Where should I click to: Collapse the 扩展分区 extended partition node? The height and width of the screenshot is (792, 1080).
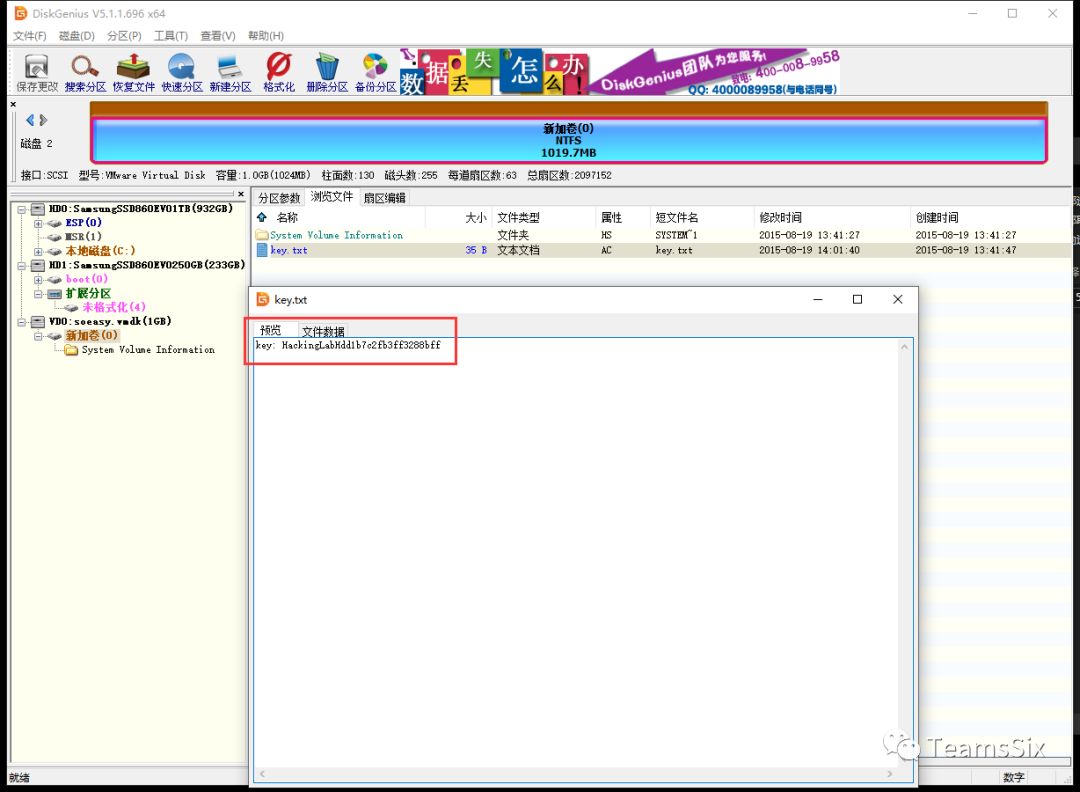[39, 293]
